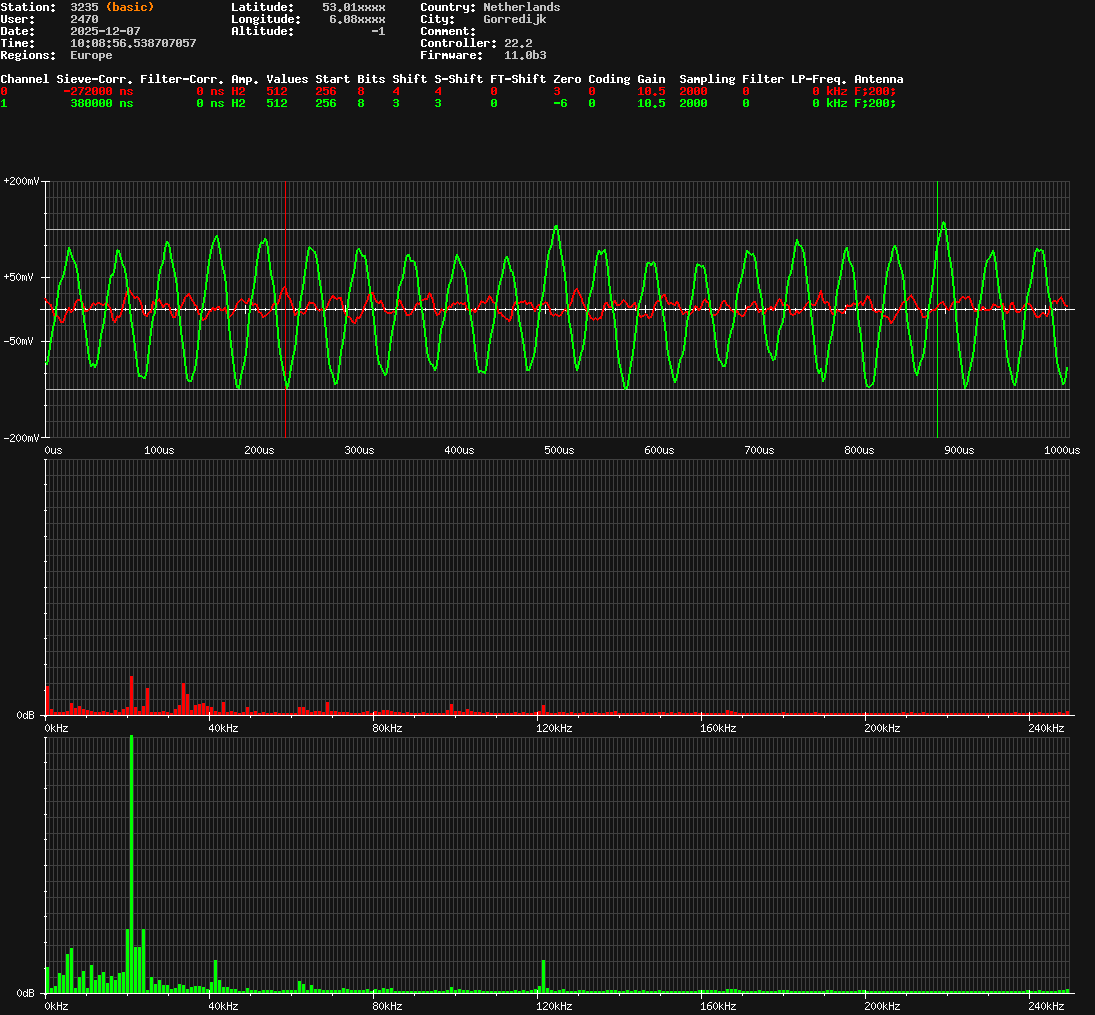Screen dimensions: 1095x1015
Task: Click the -200mV axis label
Action: (x=22, y=436)
